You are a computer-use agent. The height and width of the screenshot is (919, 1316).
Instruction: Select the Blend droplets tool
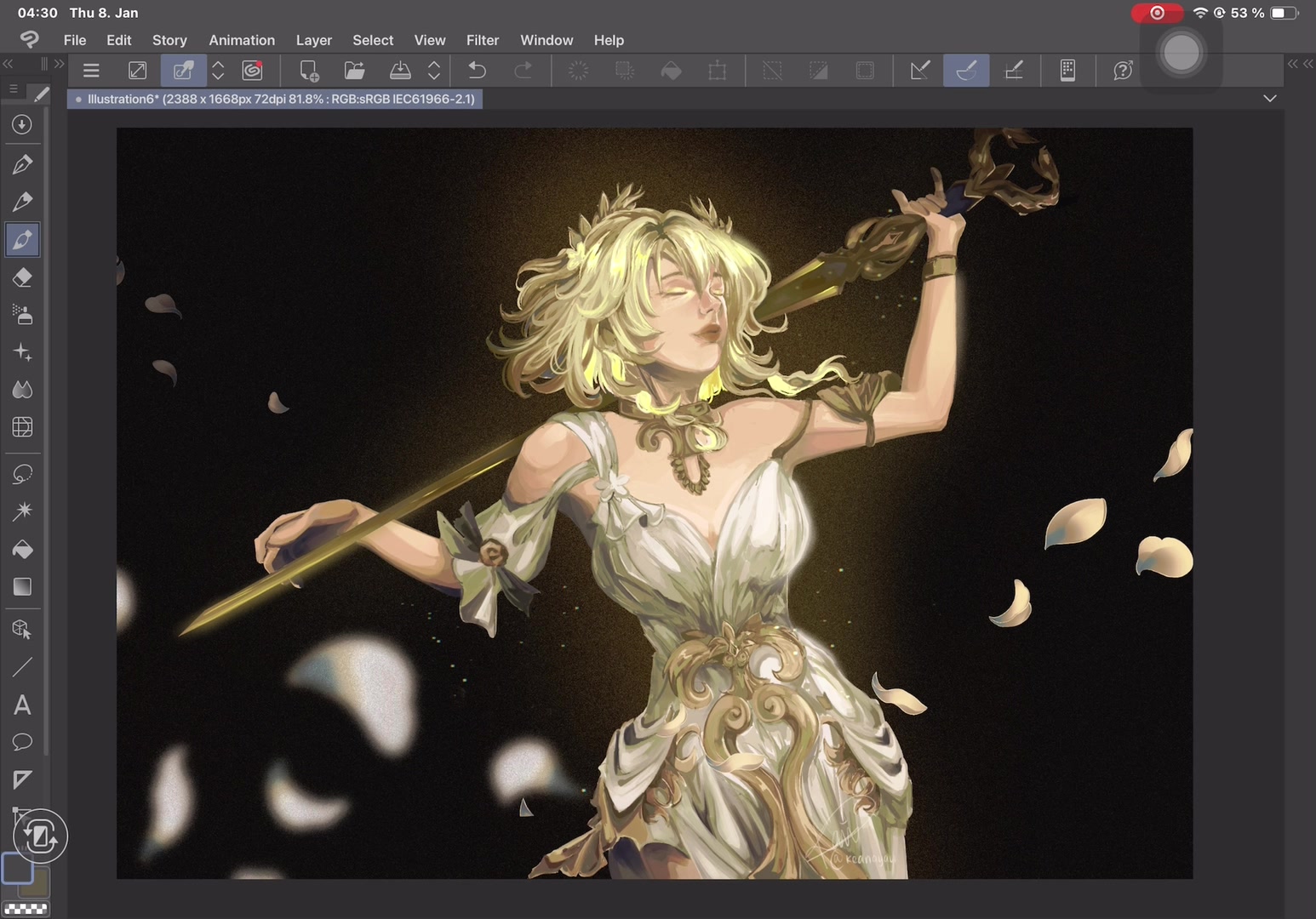pos(22,390)
